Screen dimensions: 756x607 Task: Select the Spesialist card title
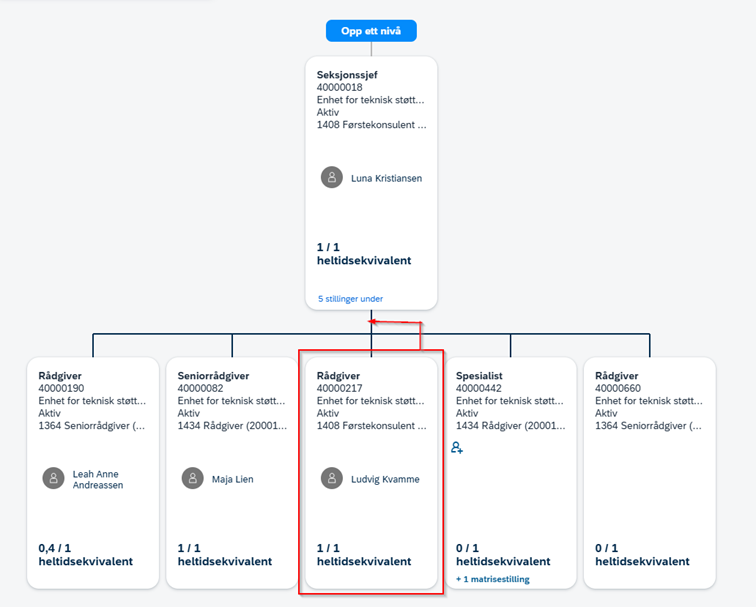click(479, 376)
